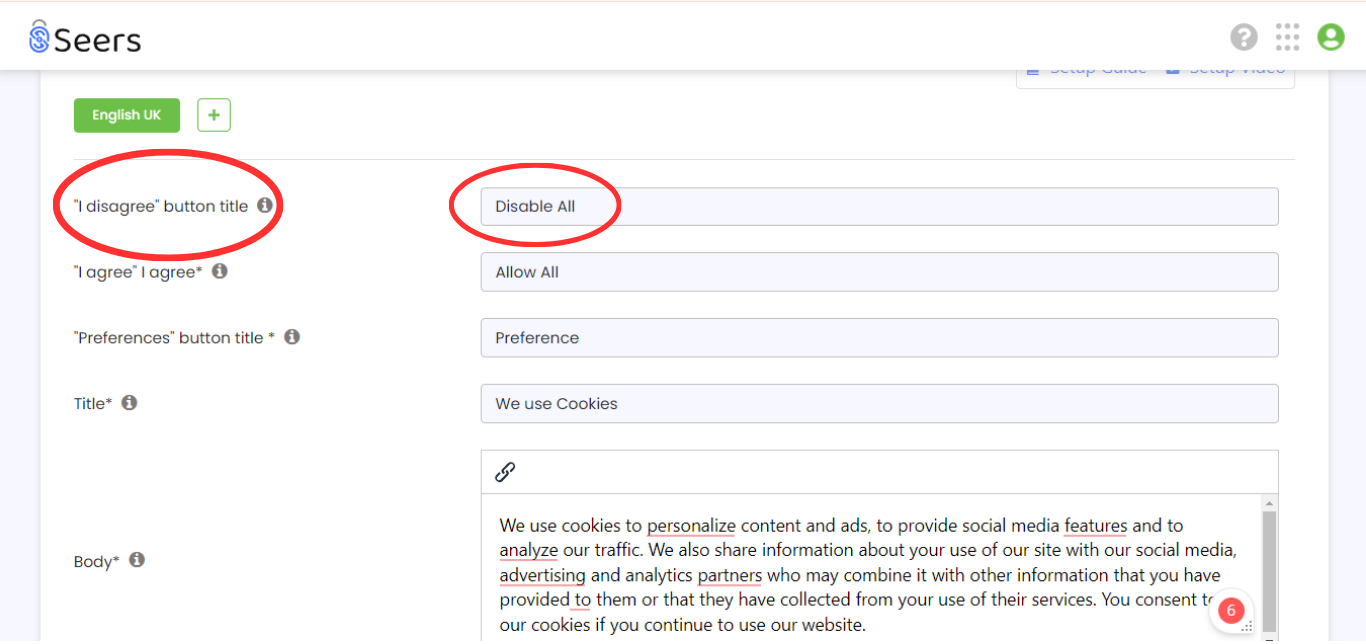Add a new language with plus button
This screenshot has width=1366, height=644.
(214, 115)
